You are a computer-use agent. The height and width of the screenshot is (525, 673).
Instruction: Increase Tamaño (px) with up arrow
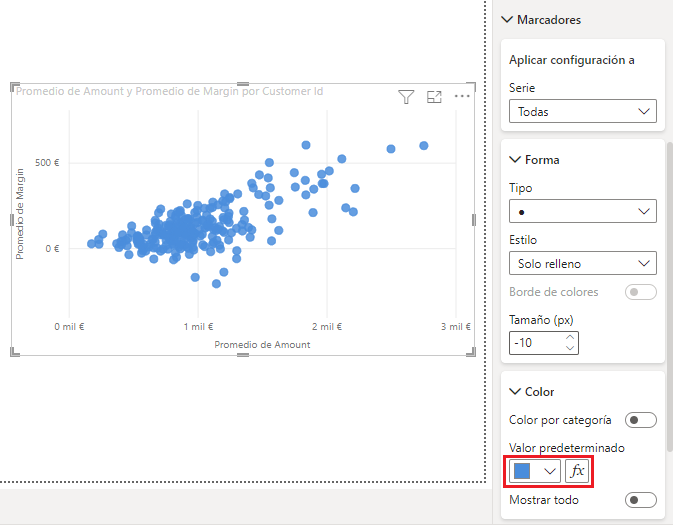click(570, 337)
